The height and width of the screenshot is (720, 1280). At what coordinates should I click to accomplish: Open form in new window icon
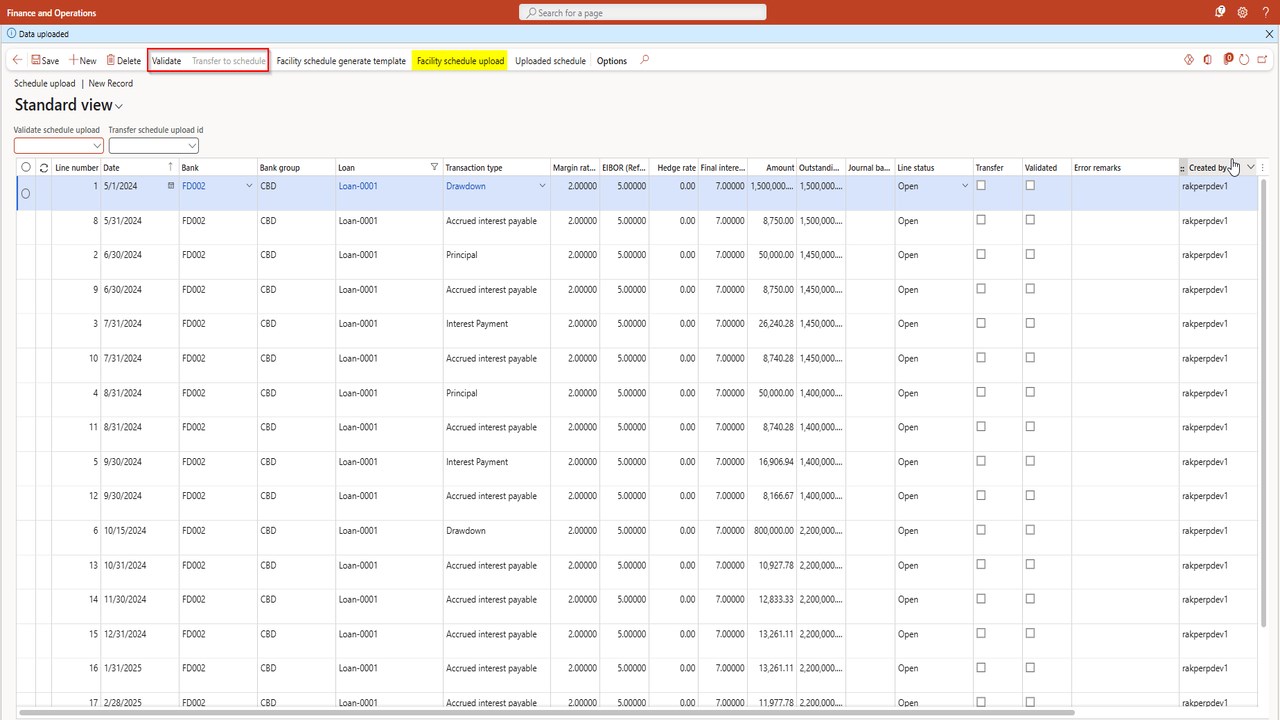[x=1264, y=60]
